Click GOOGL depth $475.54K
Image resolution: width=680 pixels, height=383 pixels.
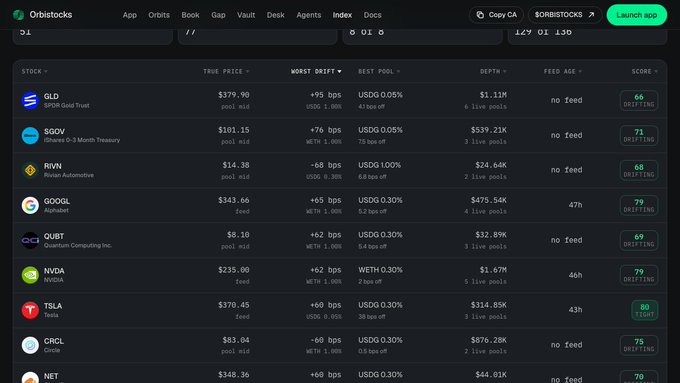click(489, 200)
